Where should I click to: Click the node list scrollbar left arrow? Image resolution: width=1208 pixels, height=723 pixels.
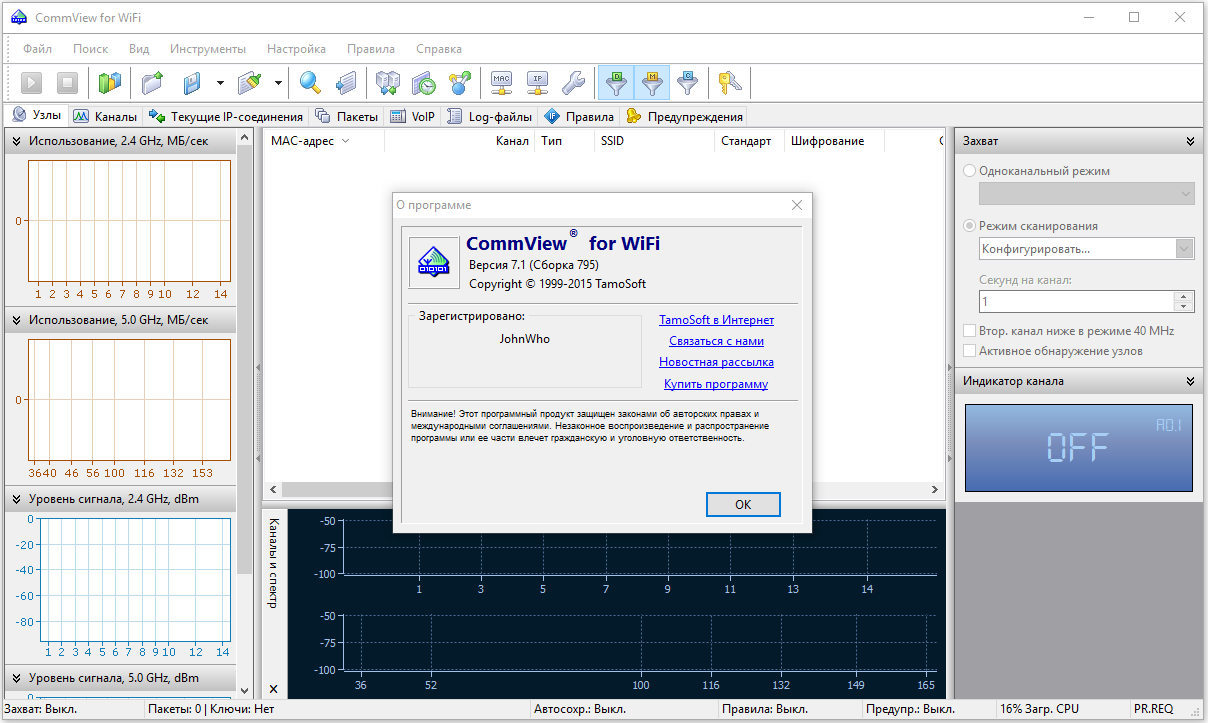(x=271, y=490)
